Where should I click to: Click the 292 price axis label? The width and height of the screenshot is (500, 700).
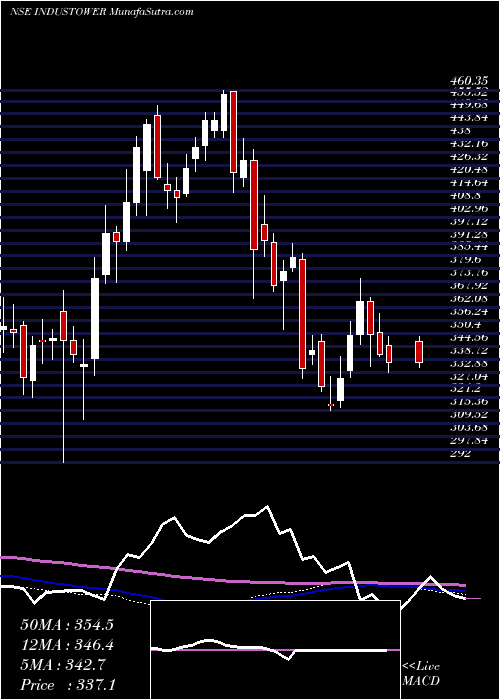pos(460,454)
